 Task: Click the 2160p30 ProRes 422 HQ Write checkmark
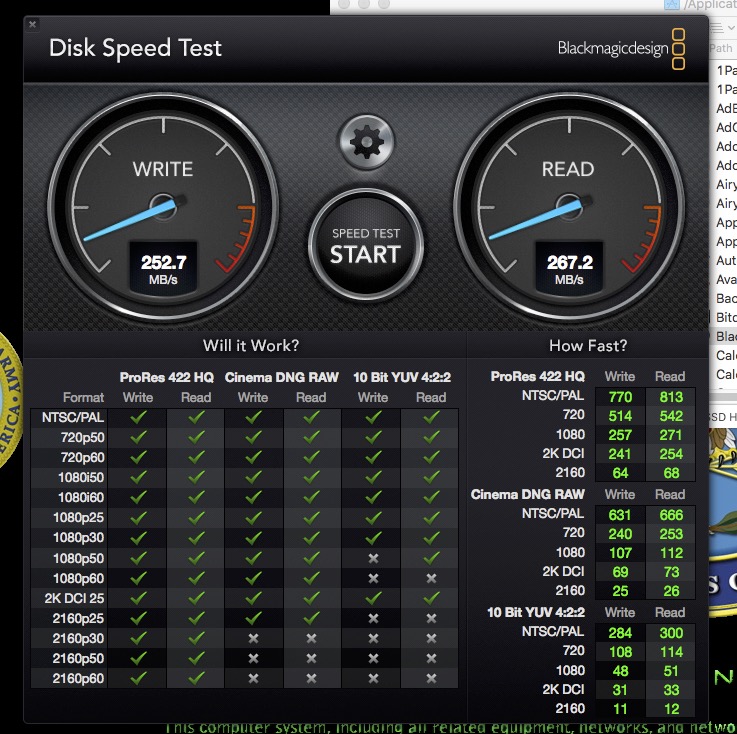click(138, 638)
